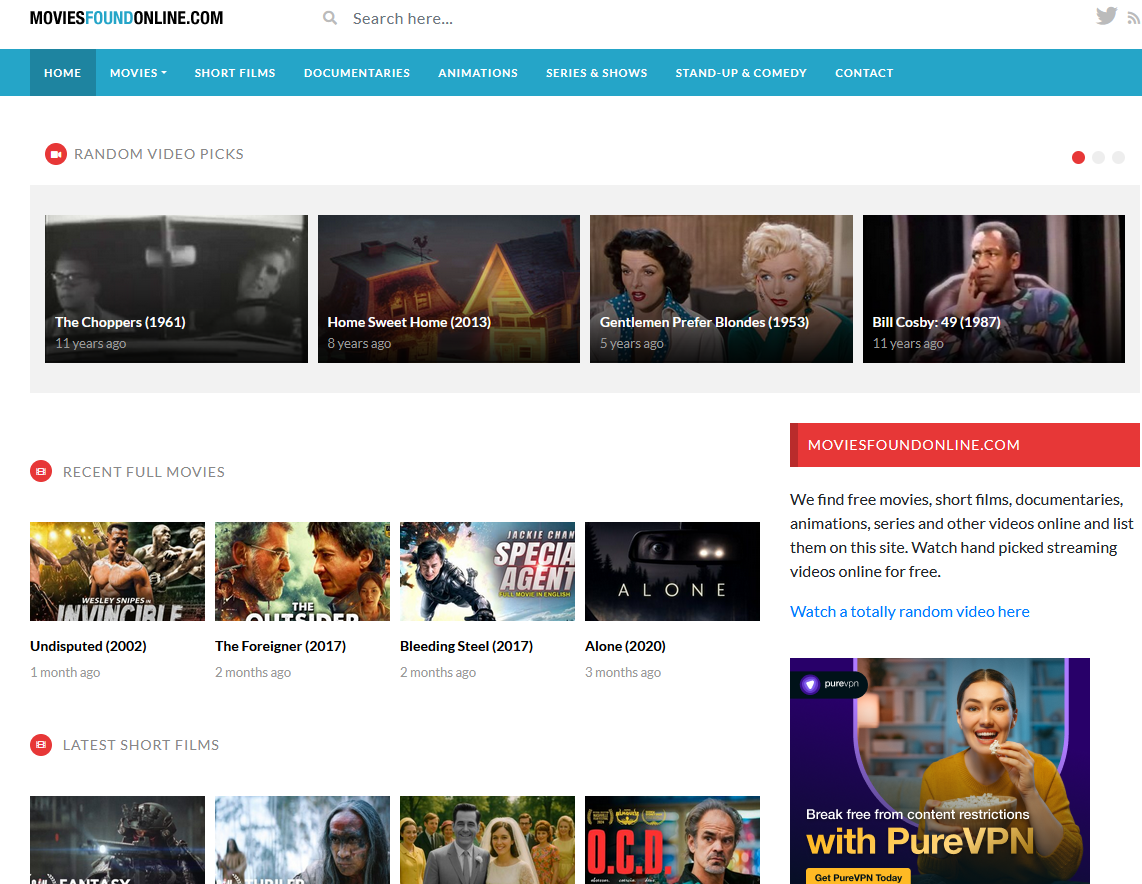Viewport: 1142px width, 884px height.
Task: Click the Recent Full Movies film icon
Action: [x=41, y=471]
